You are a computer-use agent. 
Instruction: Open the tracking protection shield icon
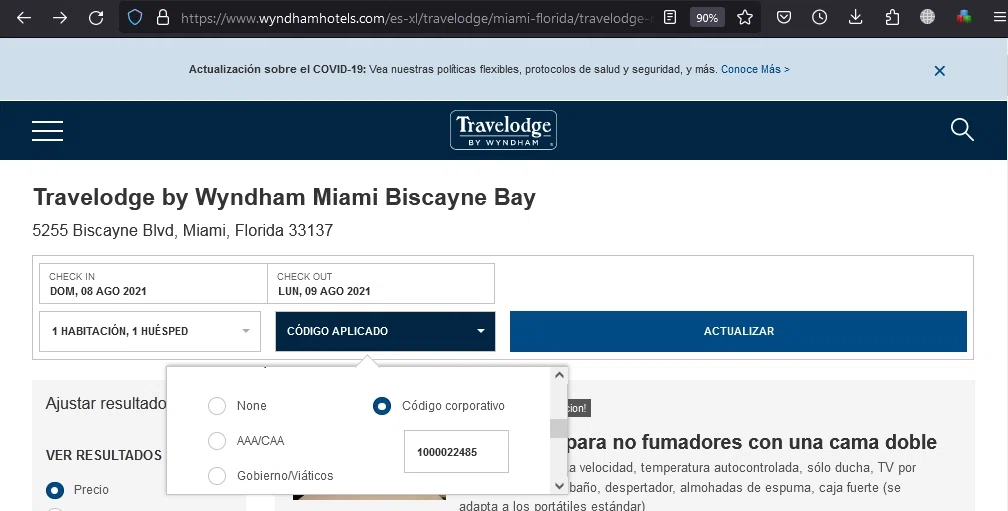tap(134, 17)
